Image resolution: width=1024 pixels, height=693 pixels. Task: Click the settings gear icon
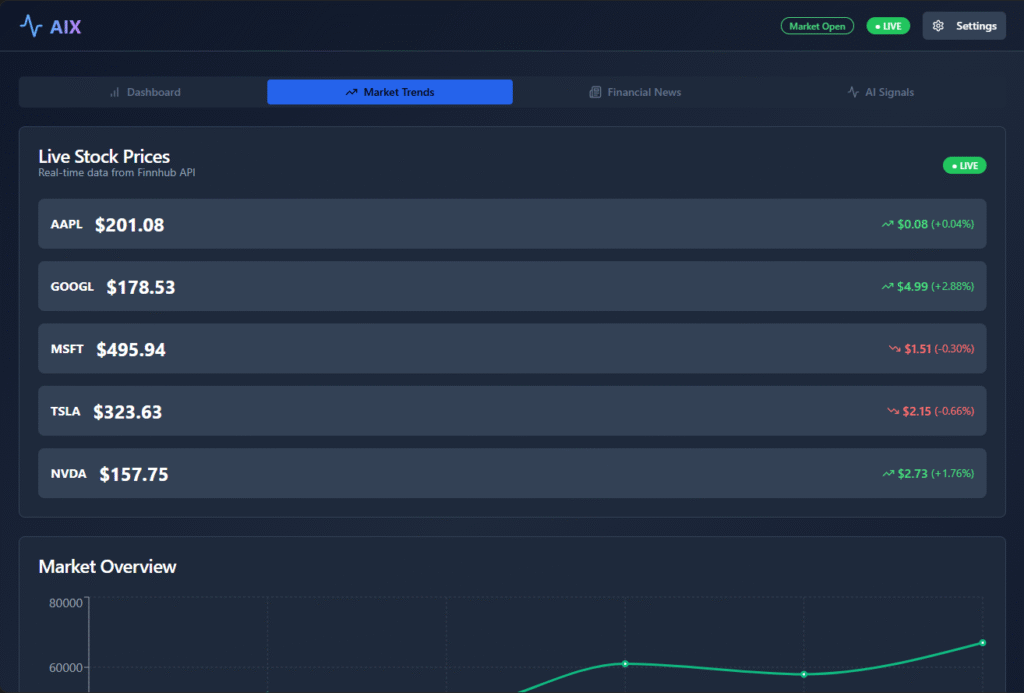pyautogui.click(x=938, y=26)
